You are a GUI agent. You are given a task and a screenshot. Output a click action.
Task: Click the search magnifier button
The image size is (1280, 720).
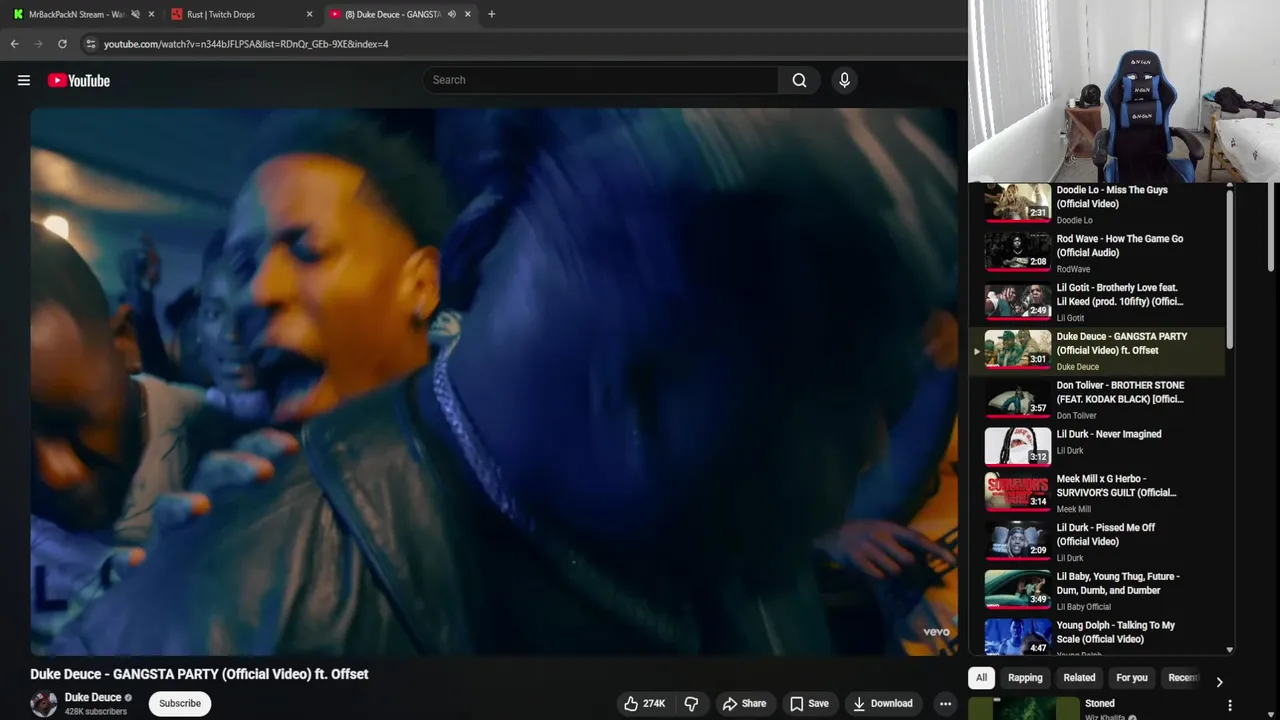pos(799,80)
